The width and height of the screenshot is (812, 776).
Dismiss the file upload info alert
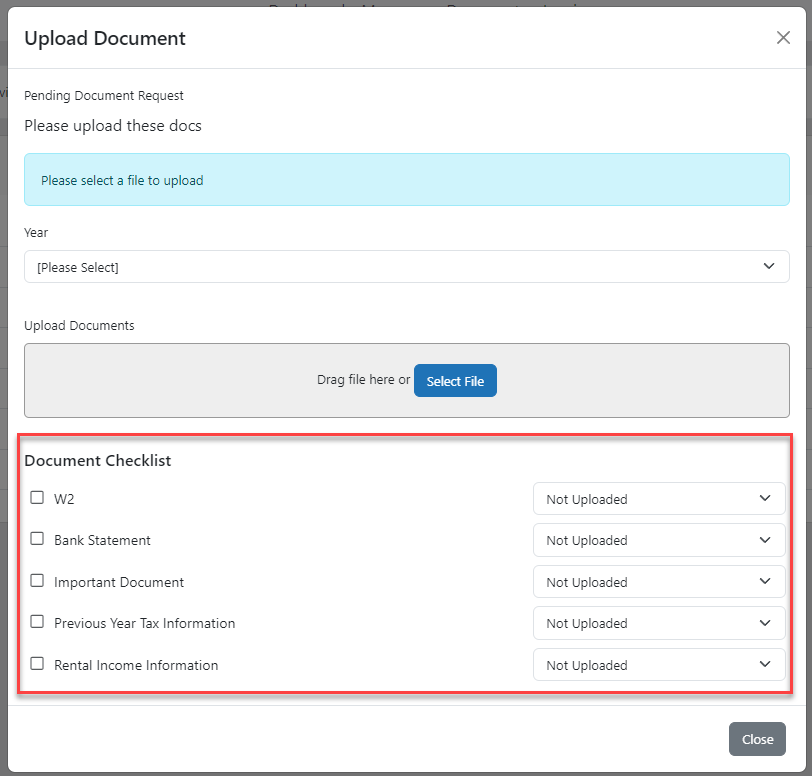406,179
